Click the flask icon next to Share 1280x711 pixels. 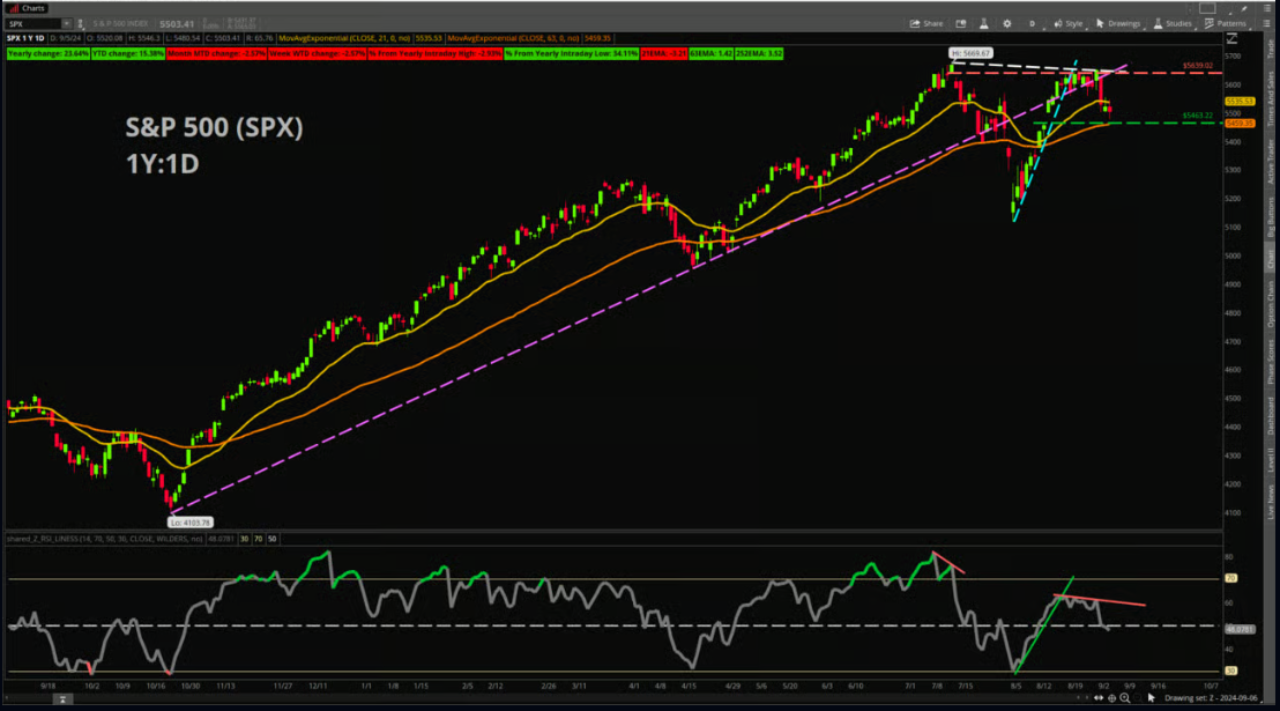click(x=984, y=23)
